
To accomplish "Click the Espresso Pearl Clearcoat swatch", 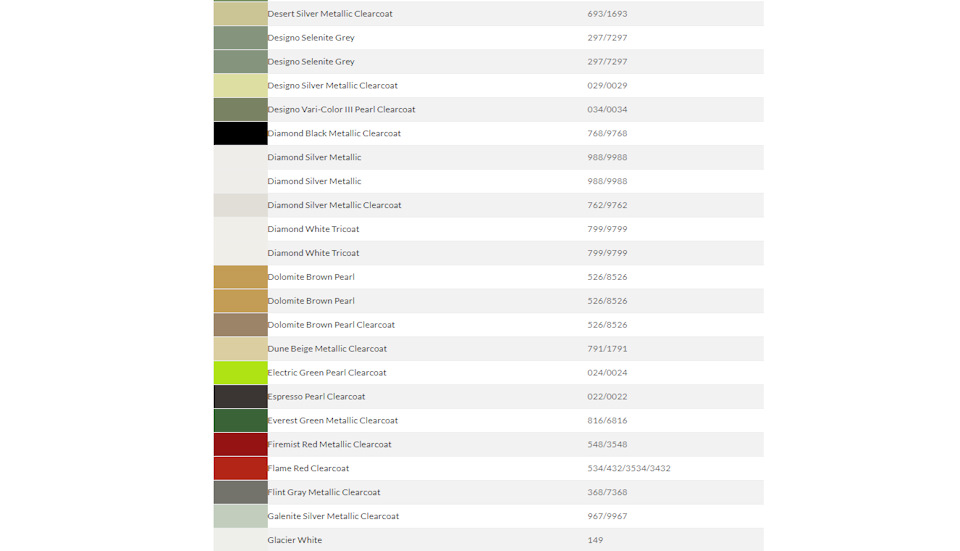I will click(x=240, y=396).
